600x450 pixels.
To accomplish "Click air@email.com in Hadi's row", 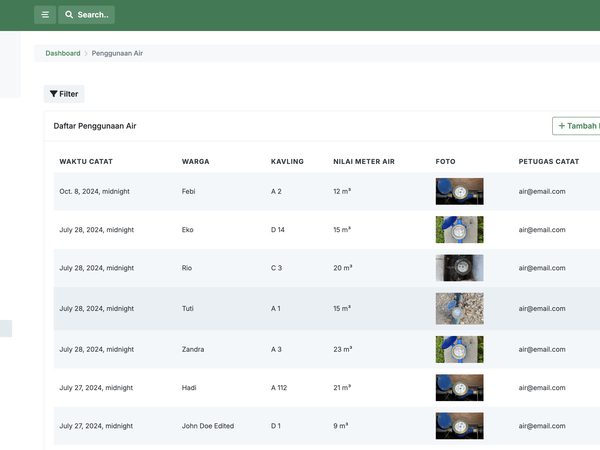I will tap(542, 388).
